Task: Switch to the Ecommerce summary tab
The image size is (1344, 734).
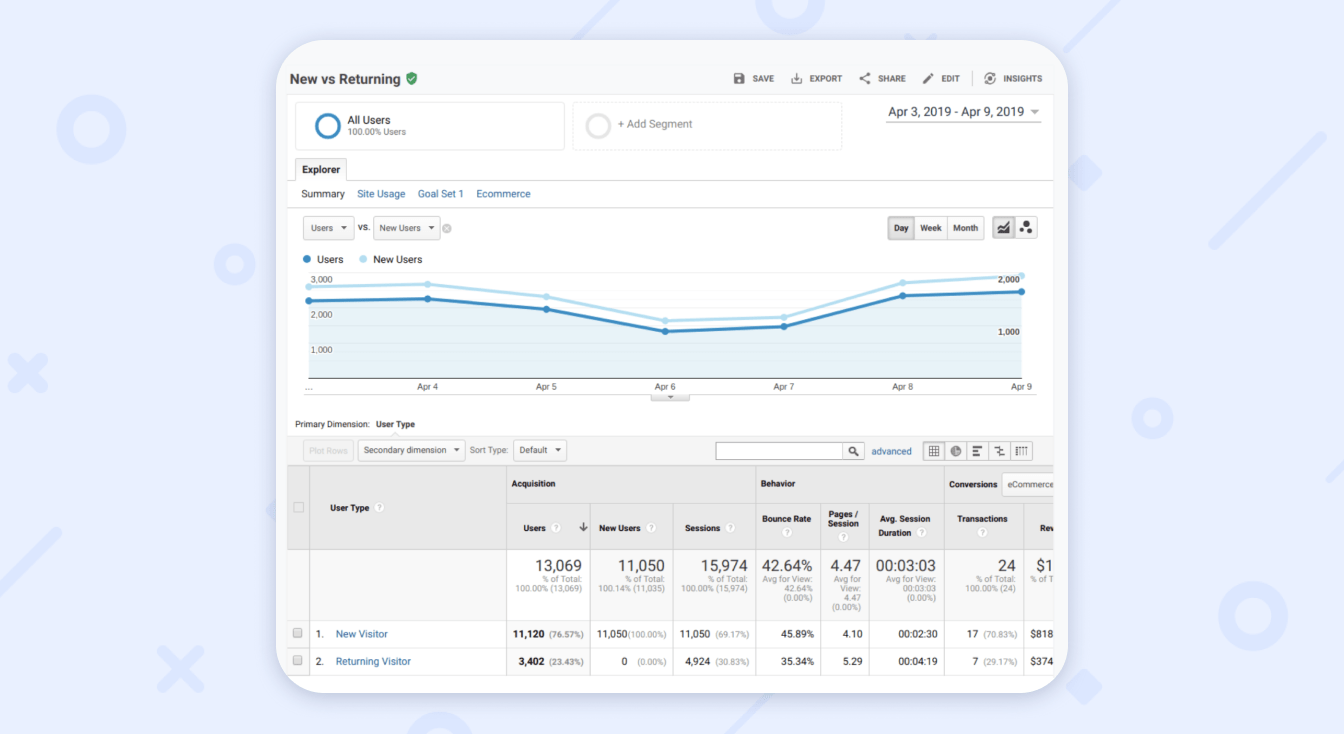Action: pyautogui.click(x=503, y=193)
